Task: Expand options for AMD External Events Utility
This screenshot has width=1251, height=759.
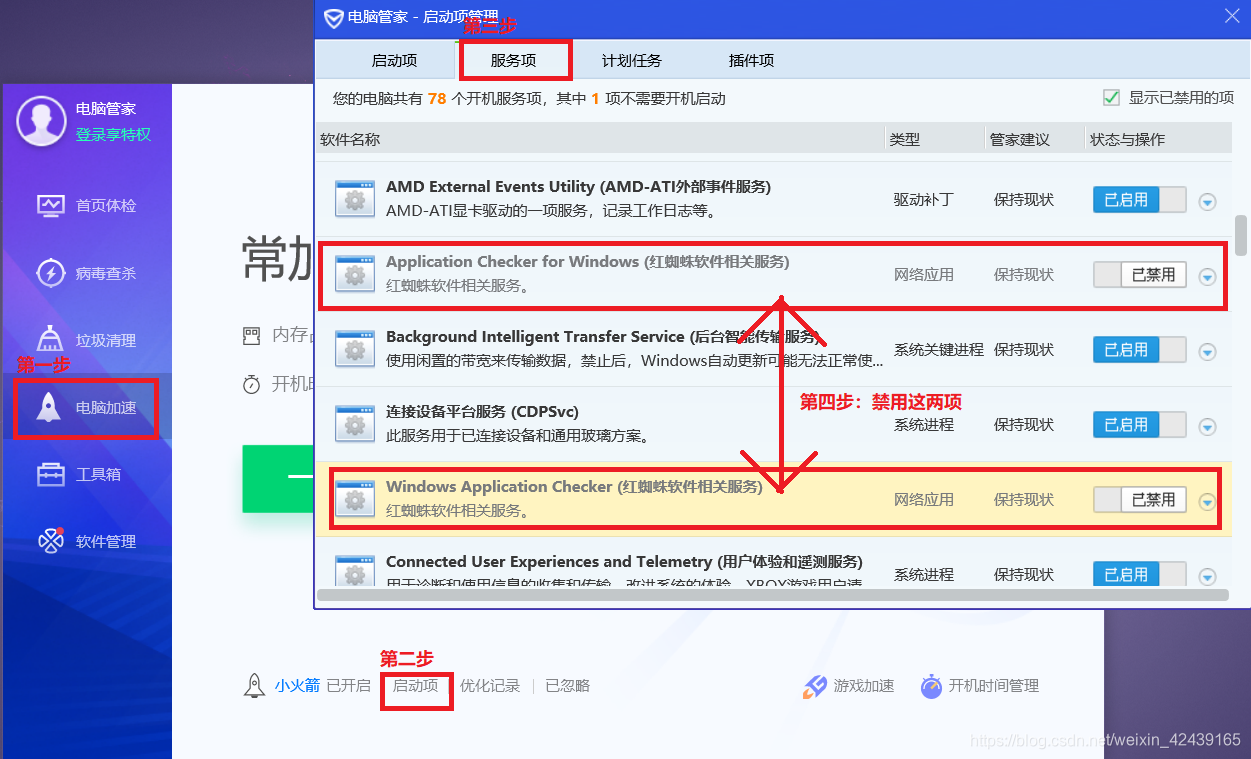Action: click(x=1207, y=202)
